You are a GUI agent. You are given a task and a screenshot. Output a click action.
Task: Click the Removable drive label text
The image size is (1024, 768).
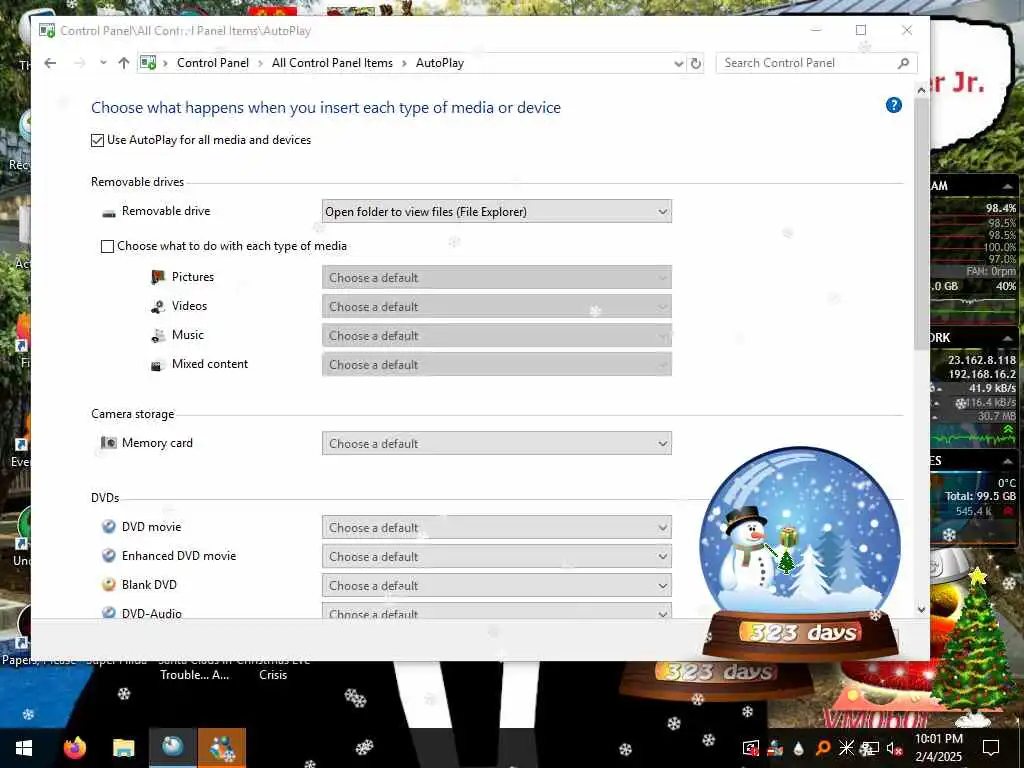(166, 211)
